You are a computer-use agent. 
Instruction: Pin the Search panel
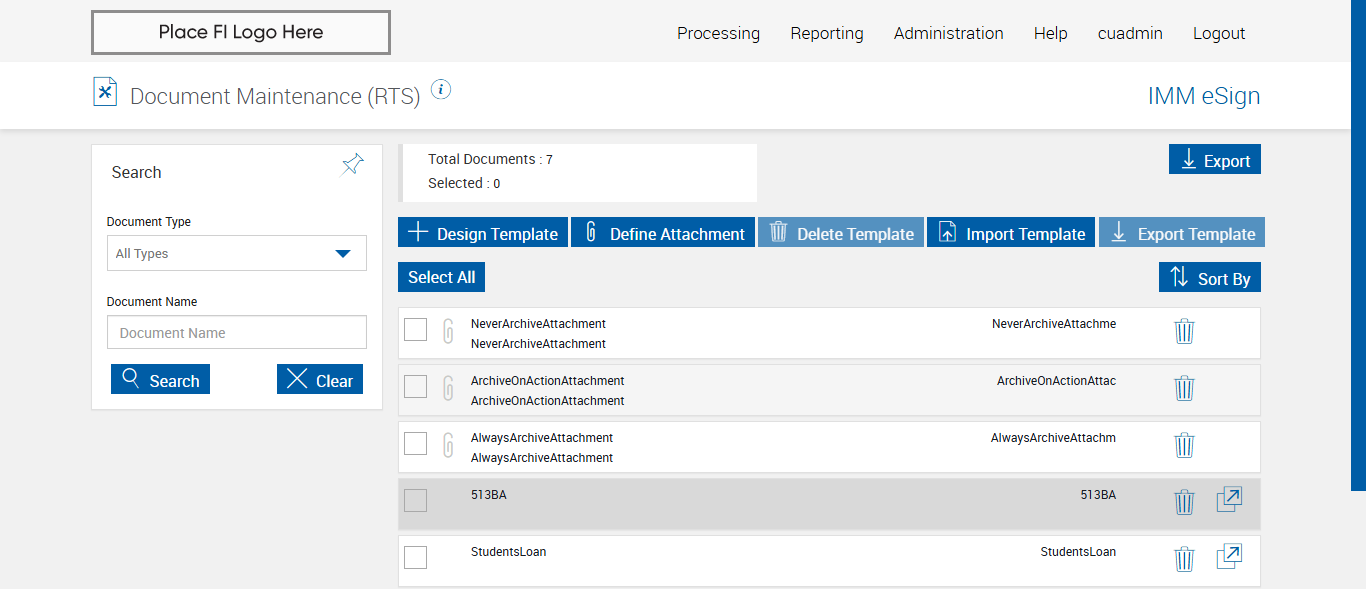click(x=352, y=165)
